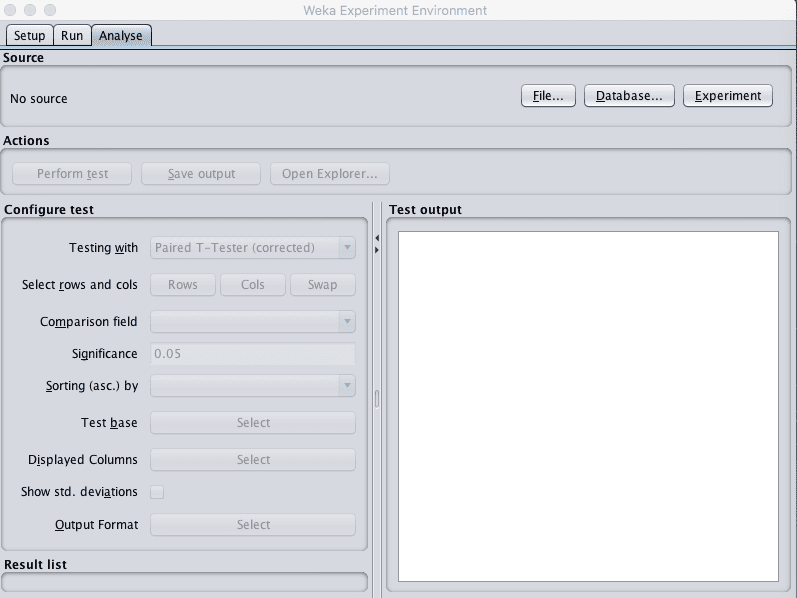Click the split pane divider handle
Viewport: 797px width, 598px height.
coord(377,399)
